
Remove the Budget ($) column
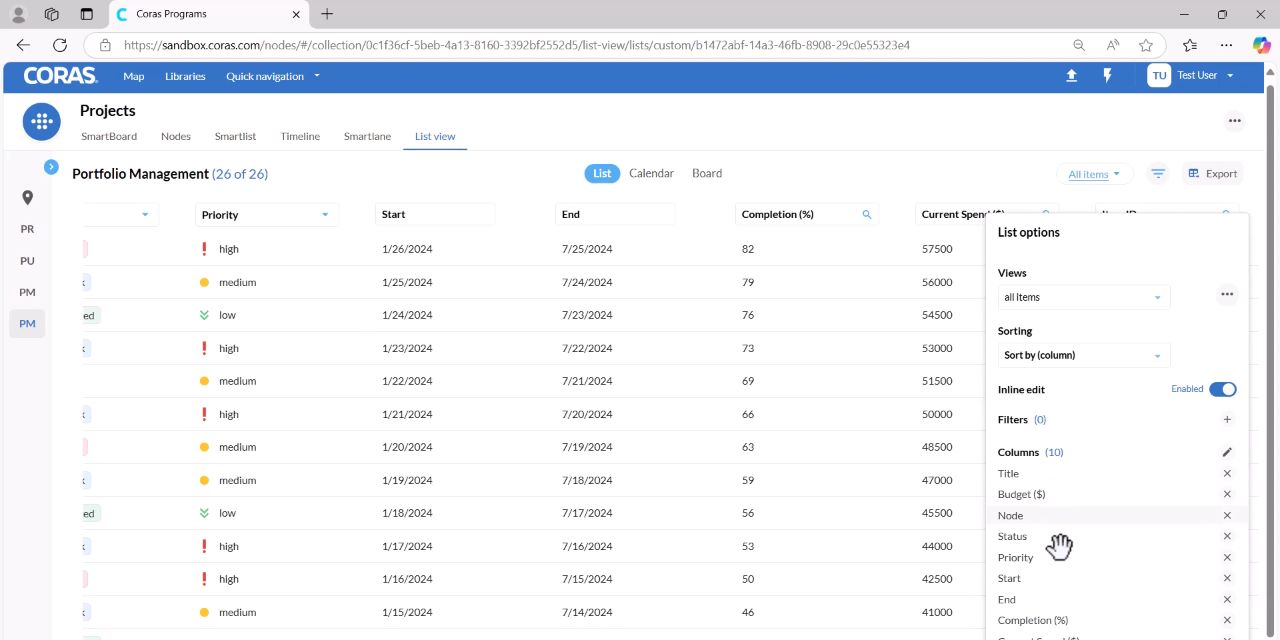(x=1227, y=495)
